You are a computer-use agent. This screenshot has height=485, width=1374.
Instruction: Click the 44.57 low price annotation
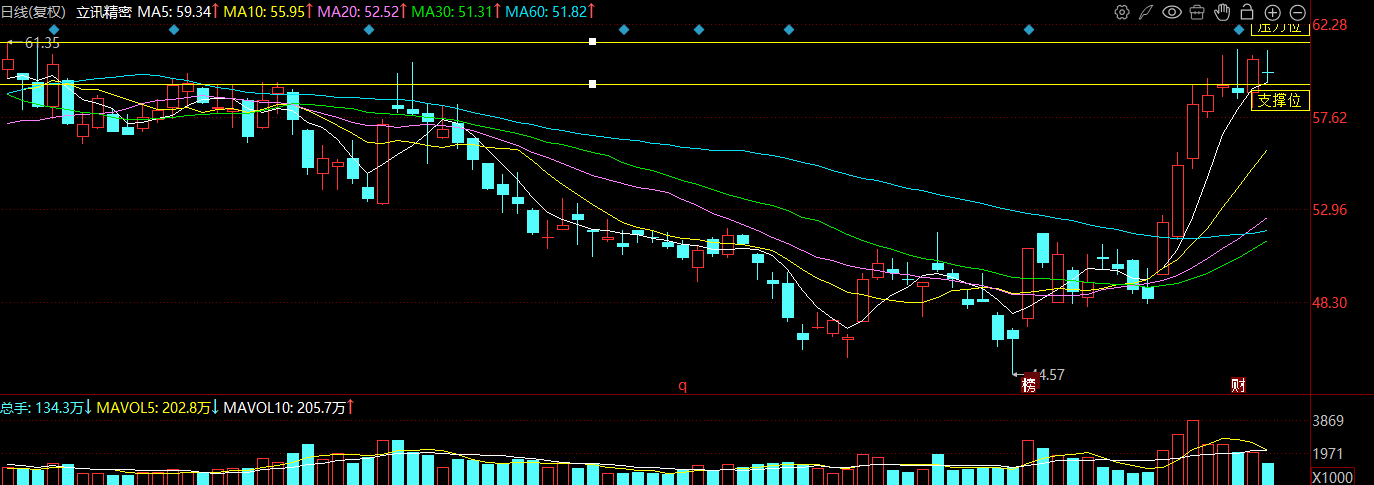pyautogui.click(x=1047, y=375)
